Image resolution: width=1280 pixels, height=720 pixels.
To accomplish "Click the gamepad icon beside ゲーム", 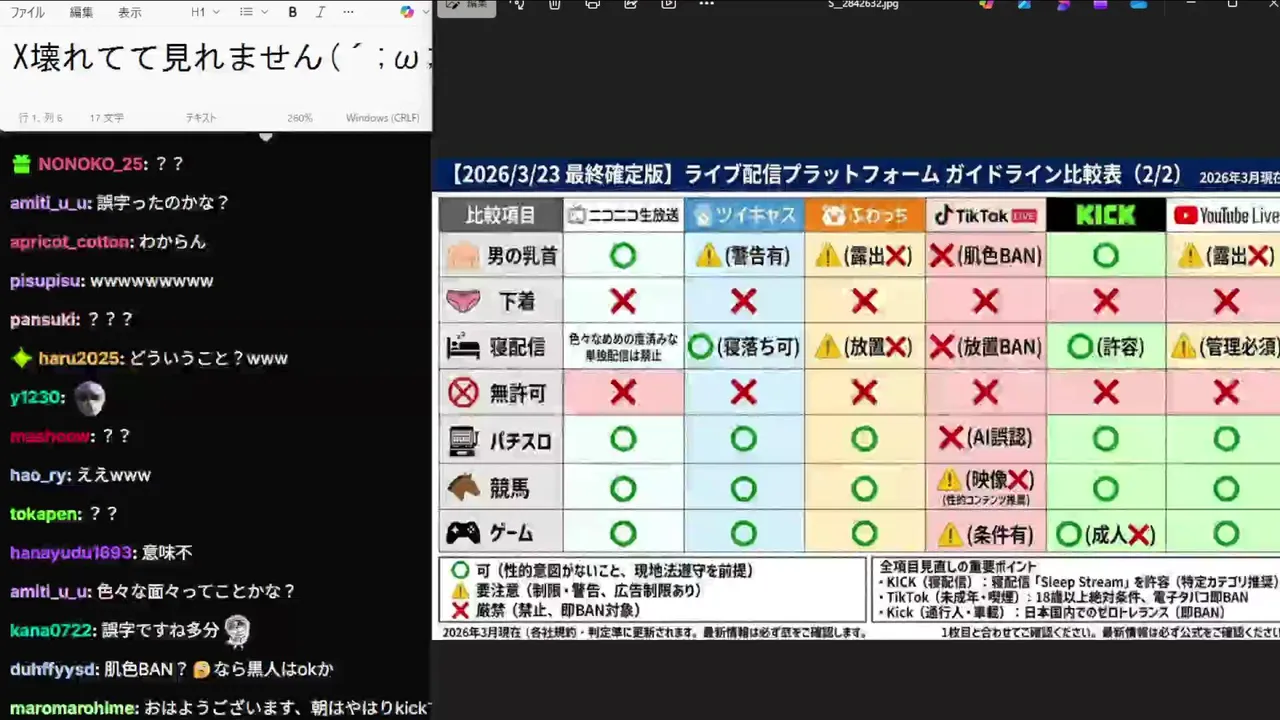I will [x=462, y=533].
